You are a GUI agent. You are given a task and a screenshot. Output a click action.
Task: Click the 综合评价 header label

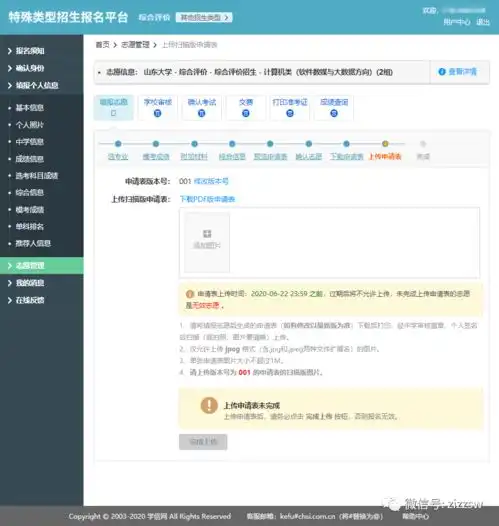tap(154, 17)
